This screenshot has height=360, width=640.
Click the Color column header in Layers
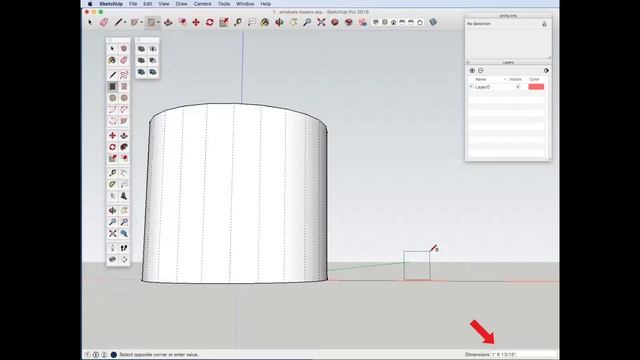pos(534,79)
